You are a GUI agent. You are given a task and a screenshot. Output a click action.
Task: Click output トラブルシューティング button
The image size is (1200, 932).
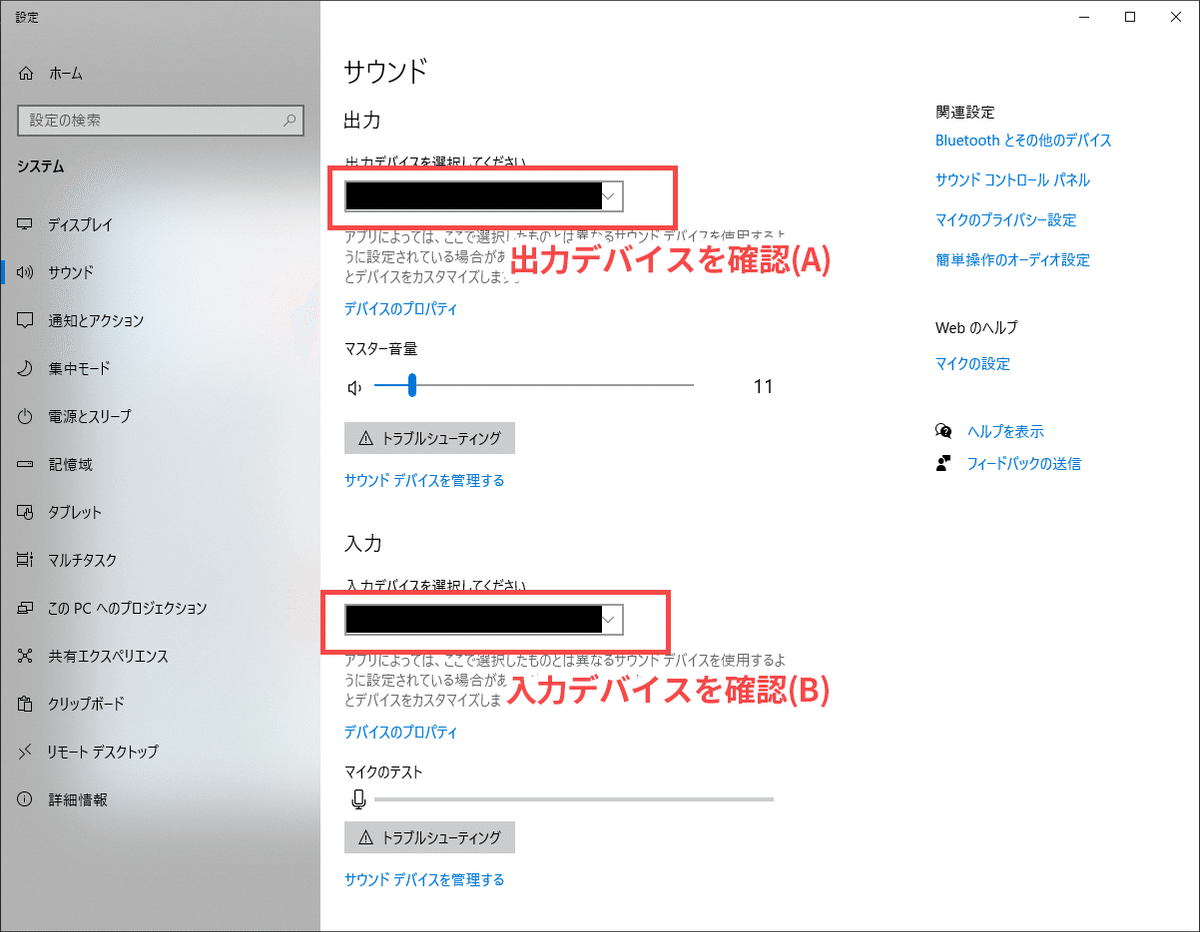(429, 438)
